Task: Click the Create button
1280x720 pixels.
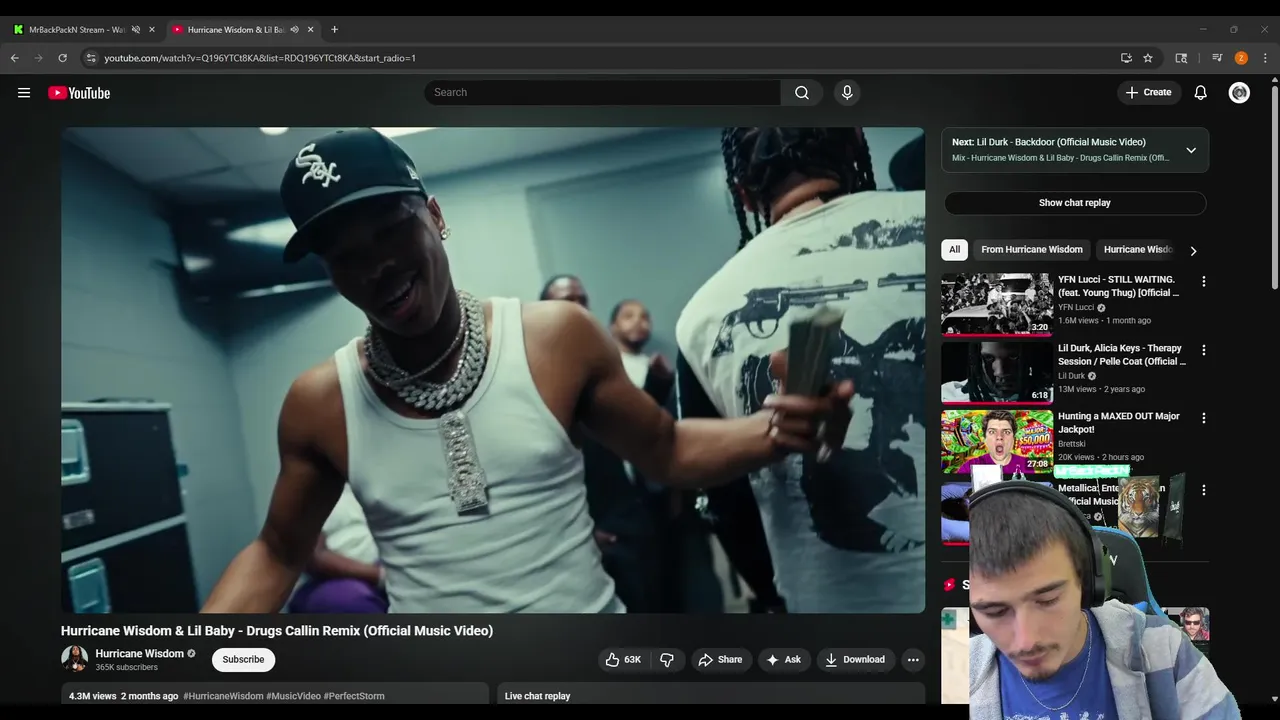Action: (1148, 92)
